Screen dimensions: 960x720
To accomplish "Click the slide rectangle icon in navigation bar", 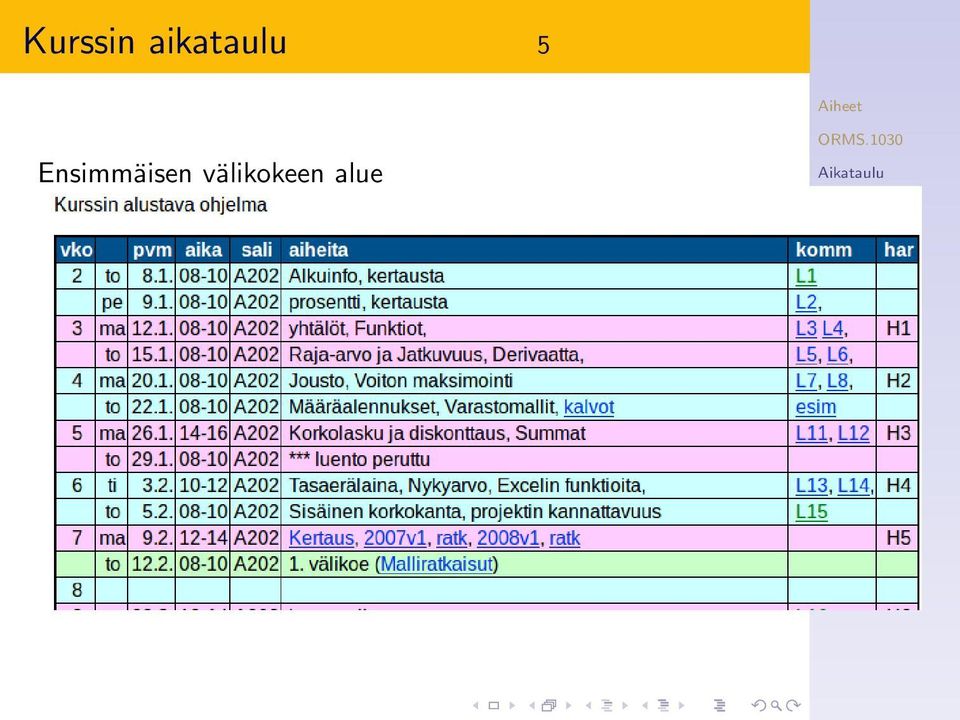I will pos(493,705).
